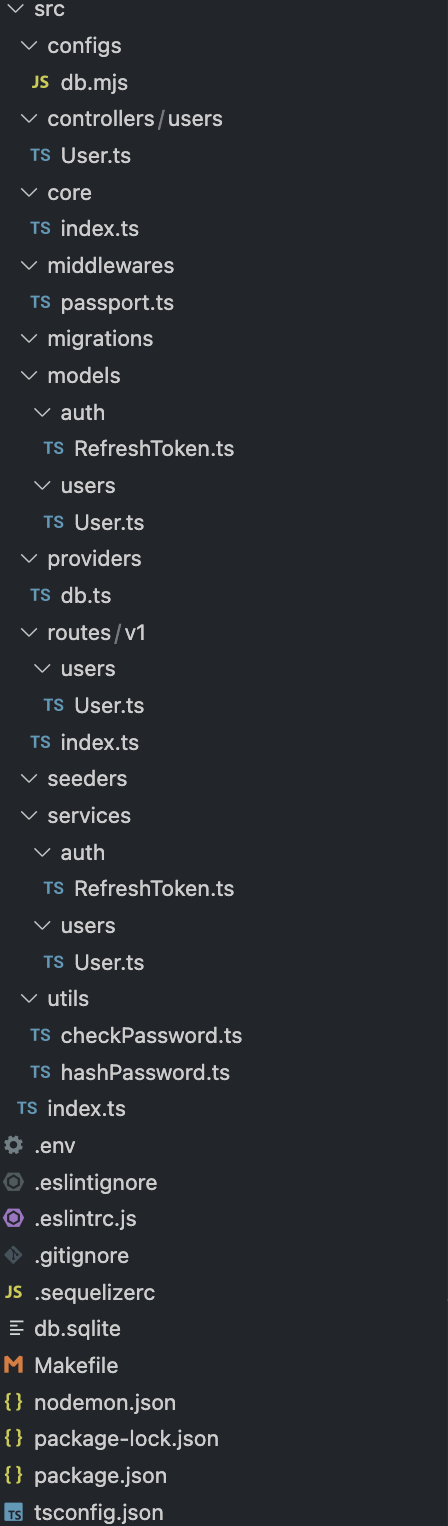Collapse the configs folder chevron

coord(27,46)
